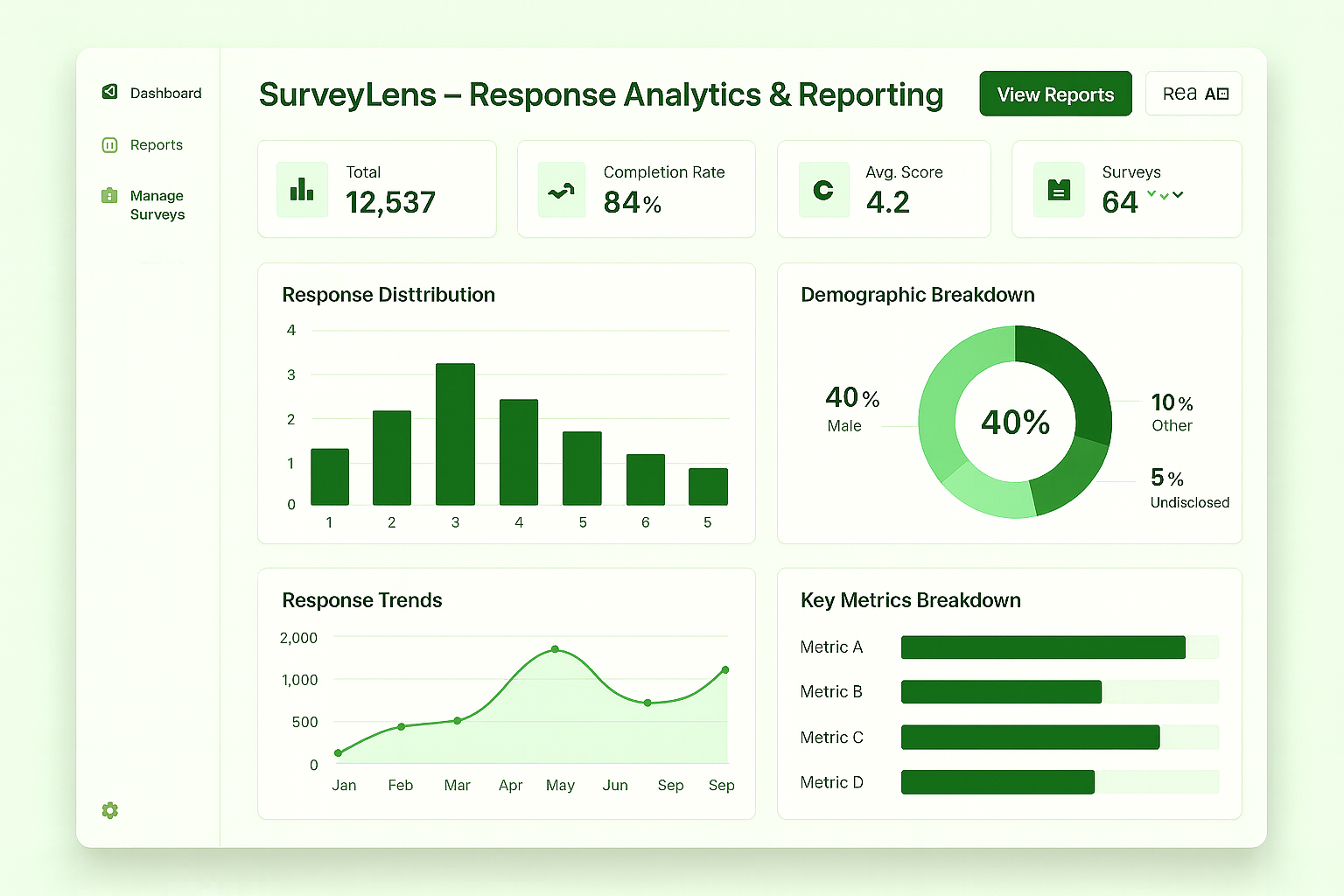Expand the middle chevron next to 64
Screen dimensions: 1344x896
pyautogui.click(x=1165, y=199)
